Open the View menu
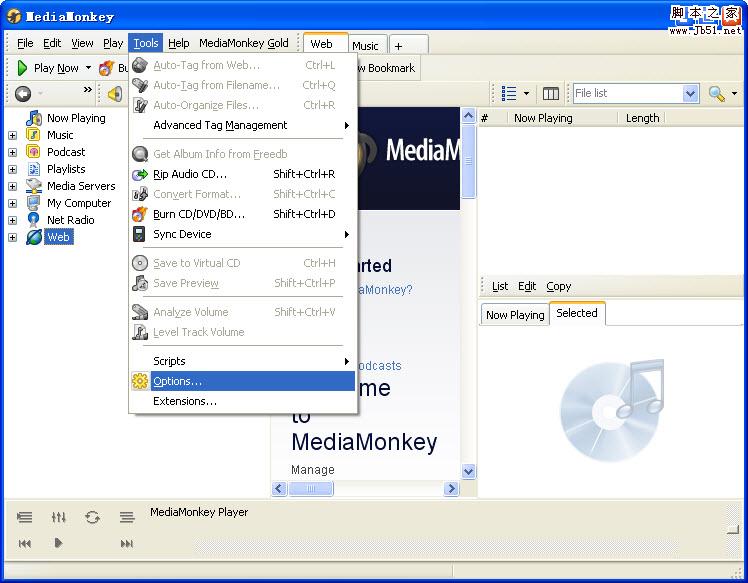Screen dimensions: 748x583 pos(82,43)
